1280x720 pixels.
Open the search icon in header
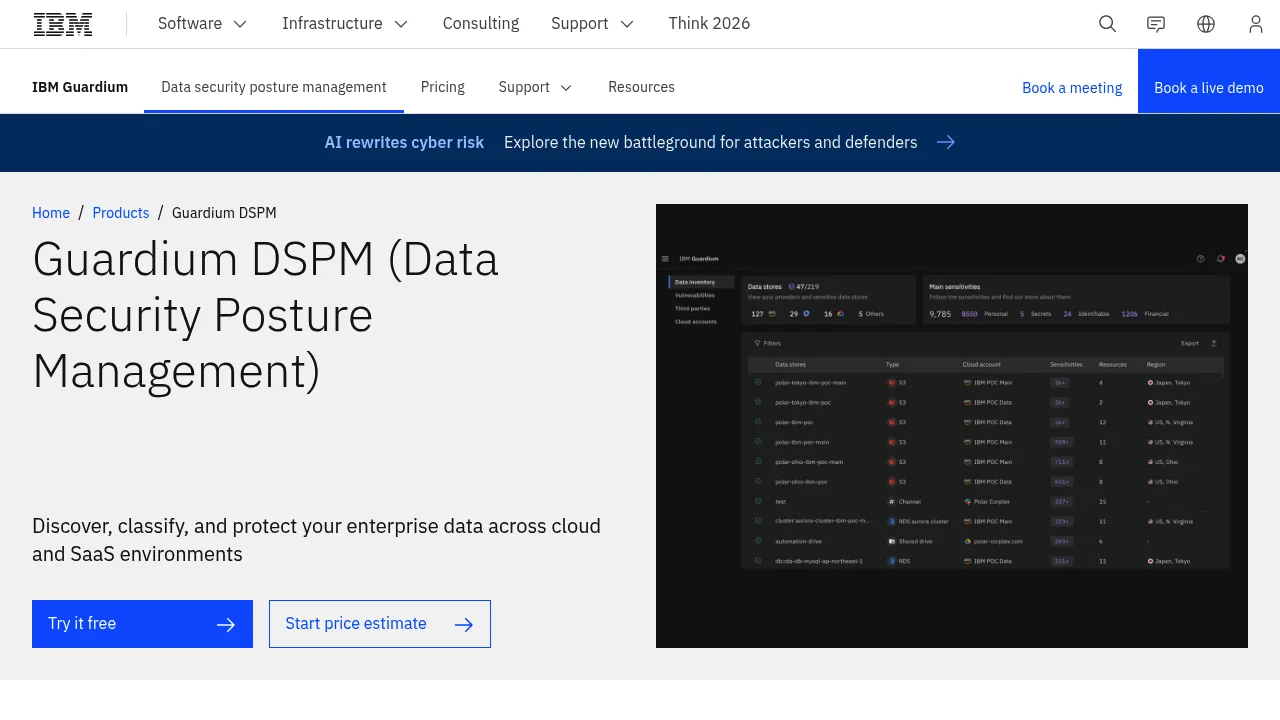[1107, 24]
